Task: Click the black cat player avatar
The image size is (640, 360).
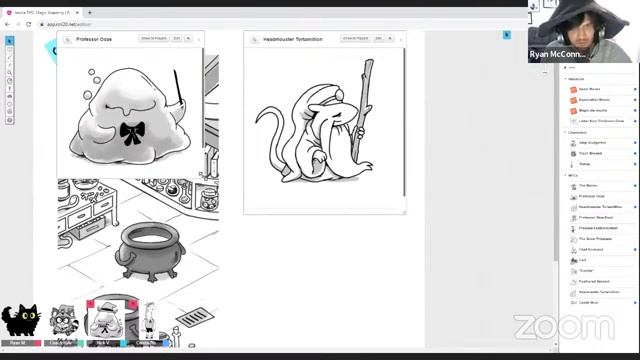Action: click(21, 321)
